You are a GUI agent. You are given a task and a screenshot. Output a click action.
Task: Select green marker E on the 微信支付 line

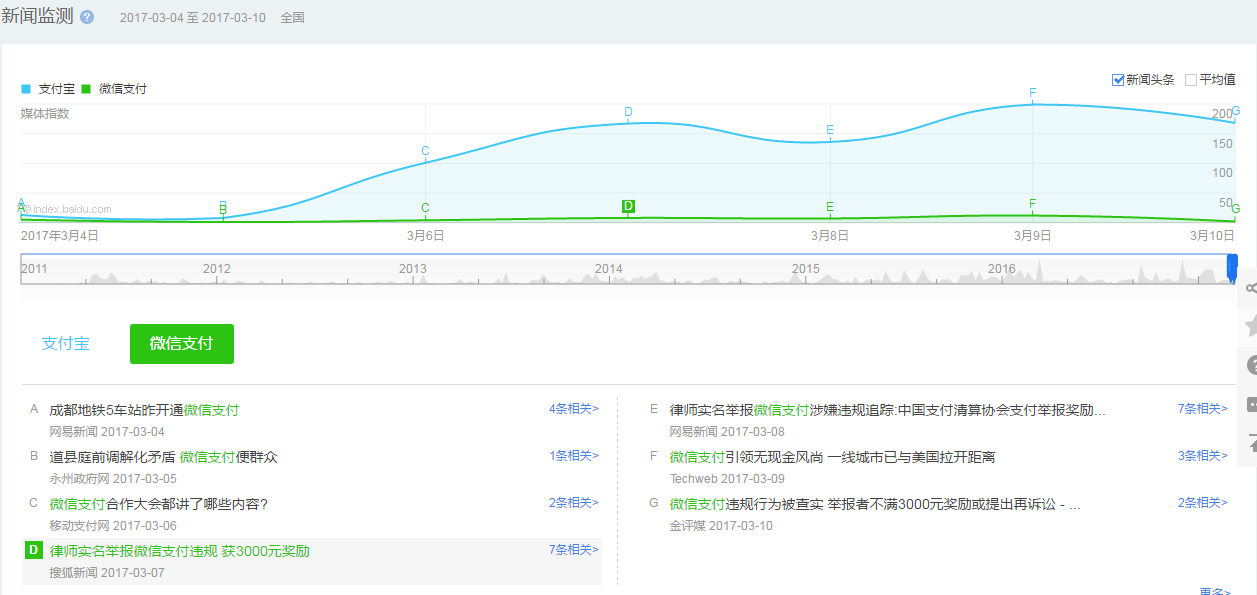tap(830, 207)
